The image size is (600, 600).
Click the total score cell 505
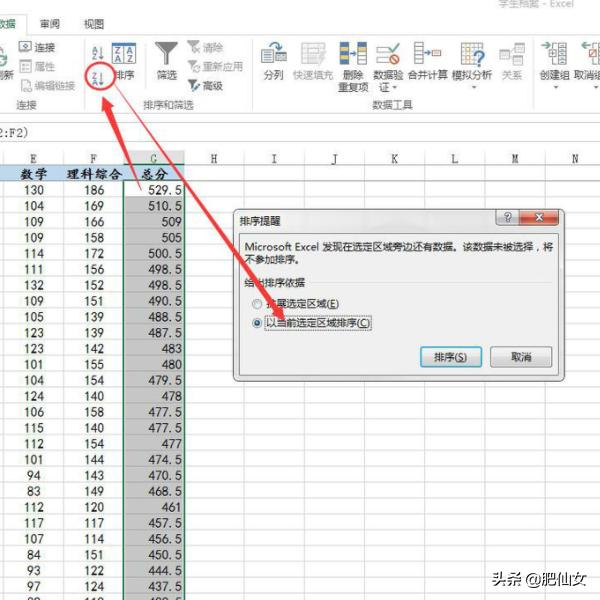tap(154, 238)
